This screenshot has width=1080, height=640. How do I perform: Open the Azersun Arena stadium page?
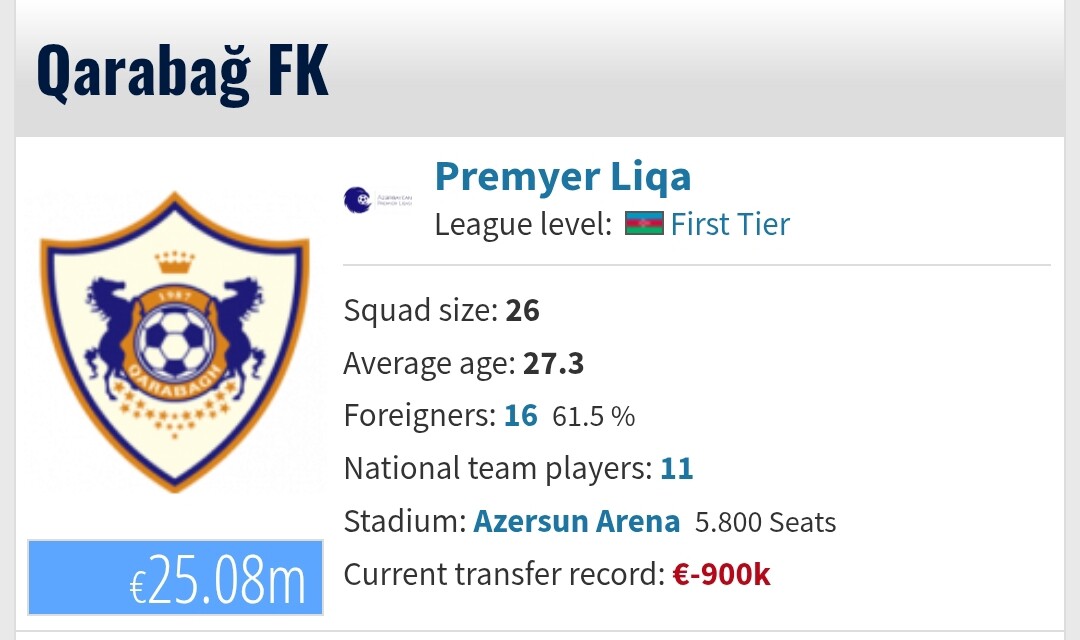577,522
